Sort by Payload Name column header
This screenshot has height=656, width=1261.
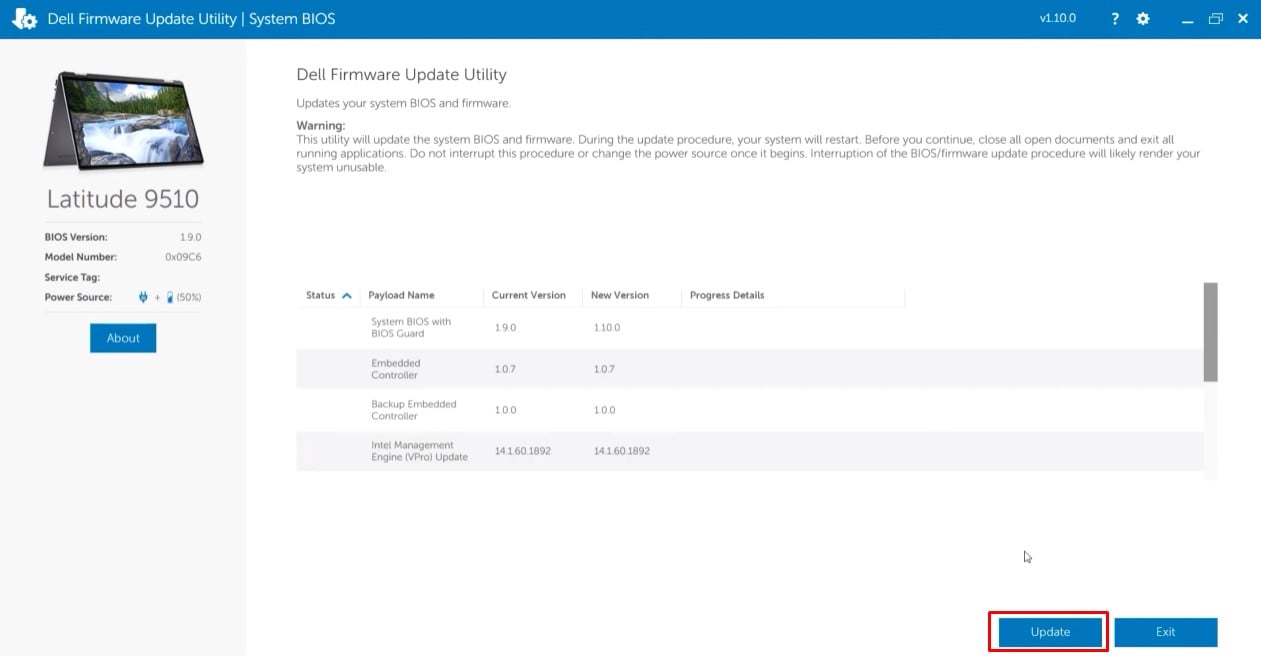point(401,296)
